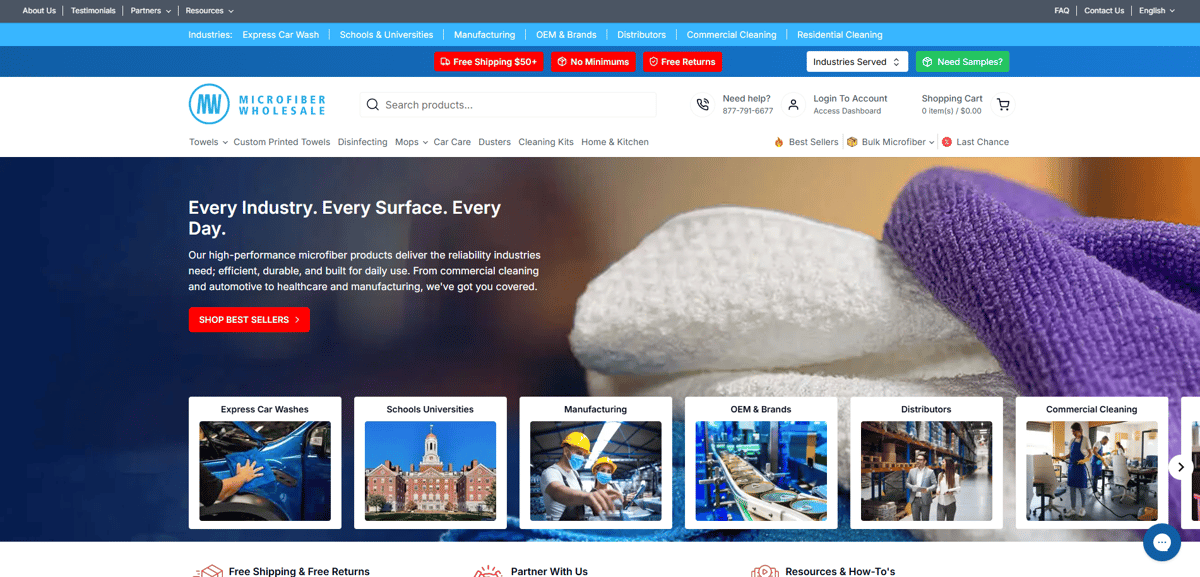Viewport: 1200px width, 577px height.
Task: Click the FAQ link
Action: [1062, 11]
